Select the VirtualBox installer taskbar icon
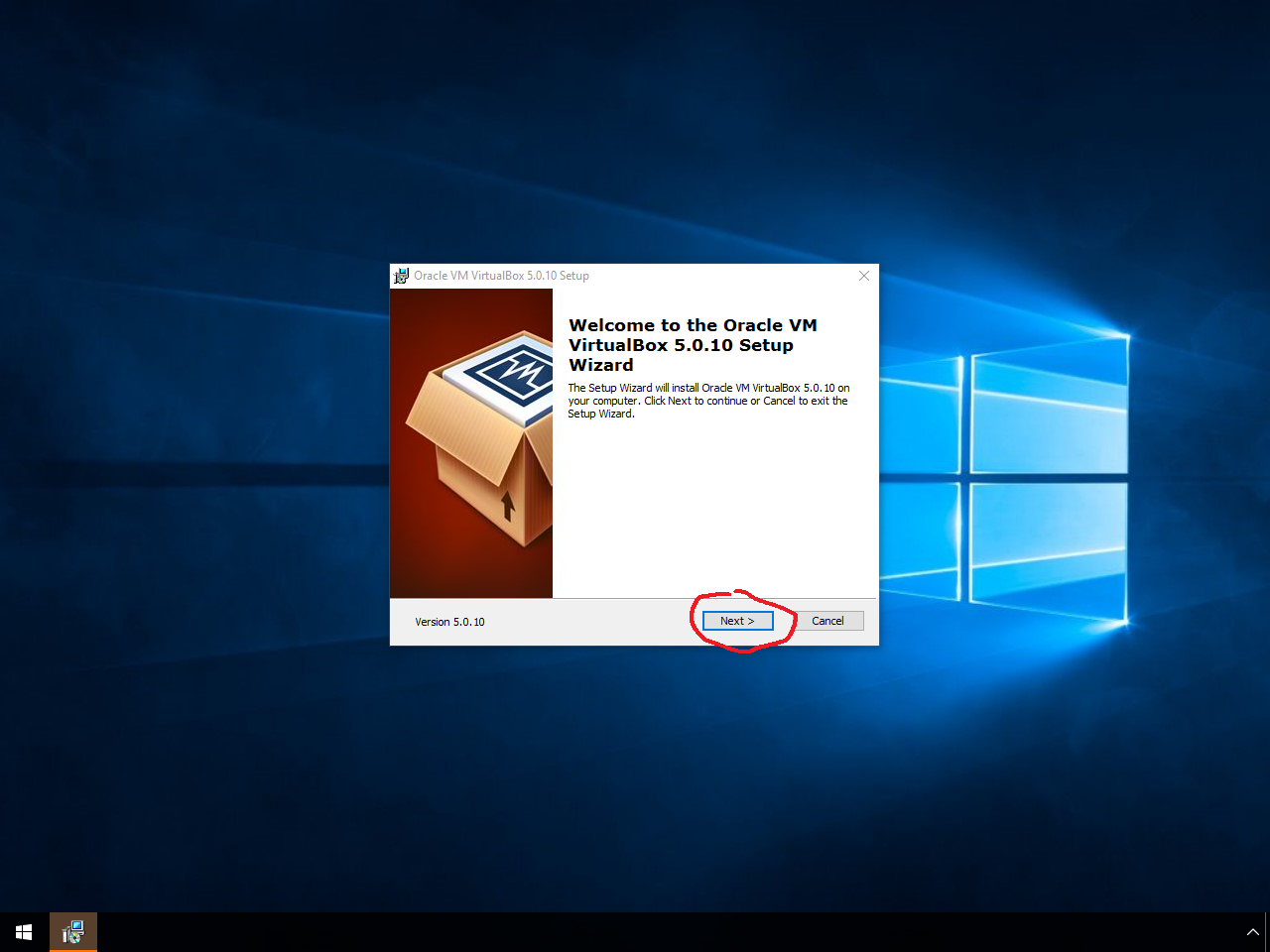This screenshot has width=1270, height=952. click(x=73, y=932)
